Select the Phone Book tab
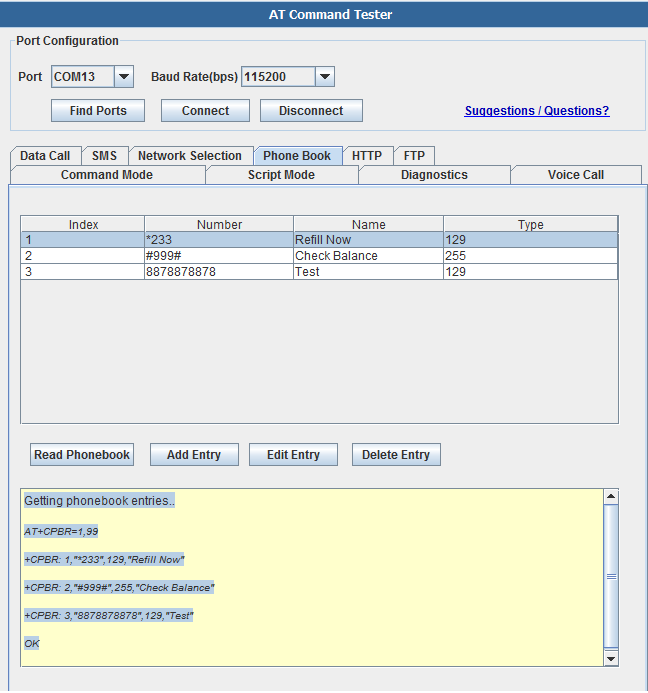 [297, 156]
